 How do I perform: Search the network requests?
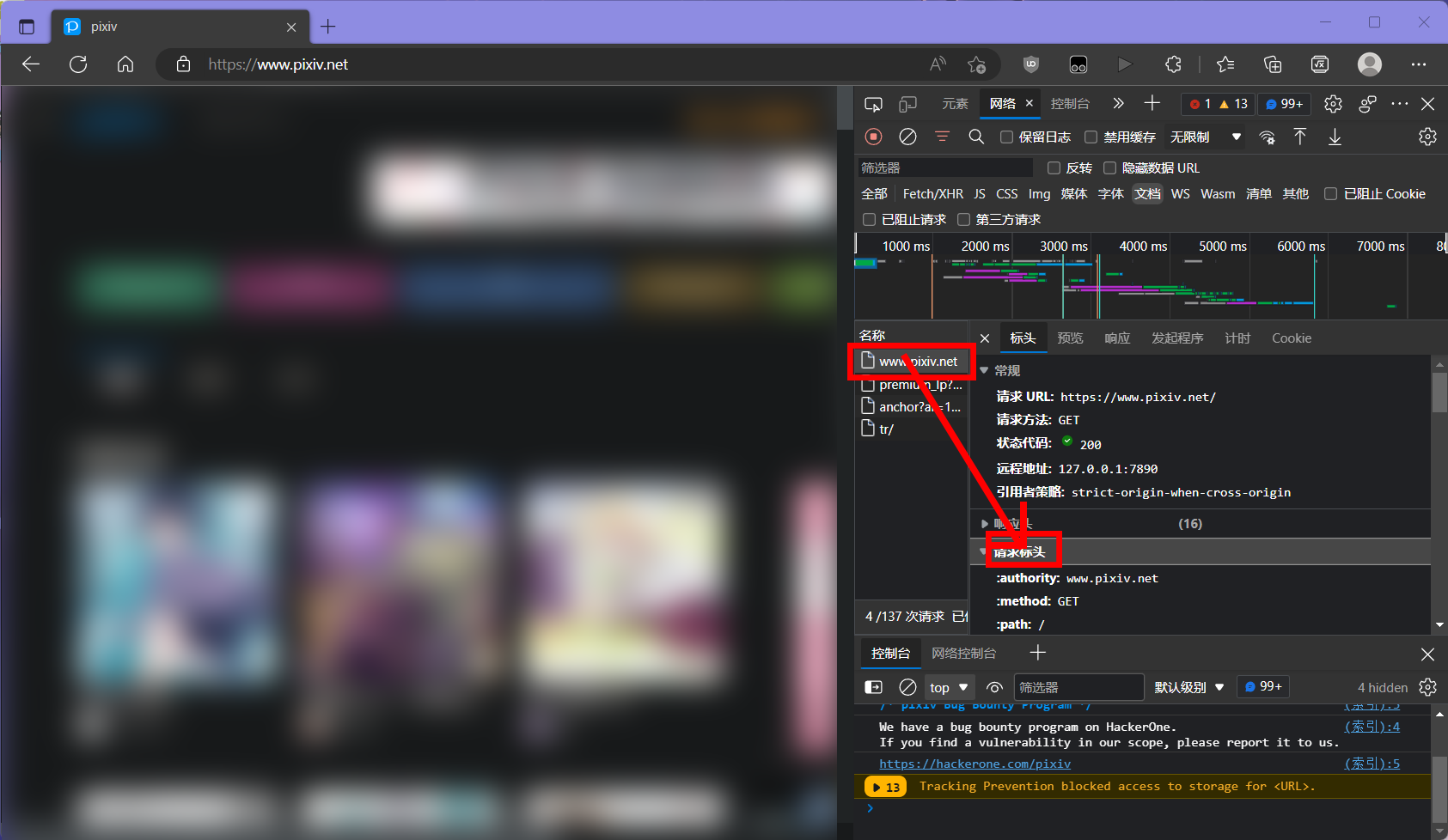tap(976, 137)
